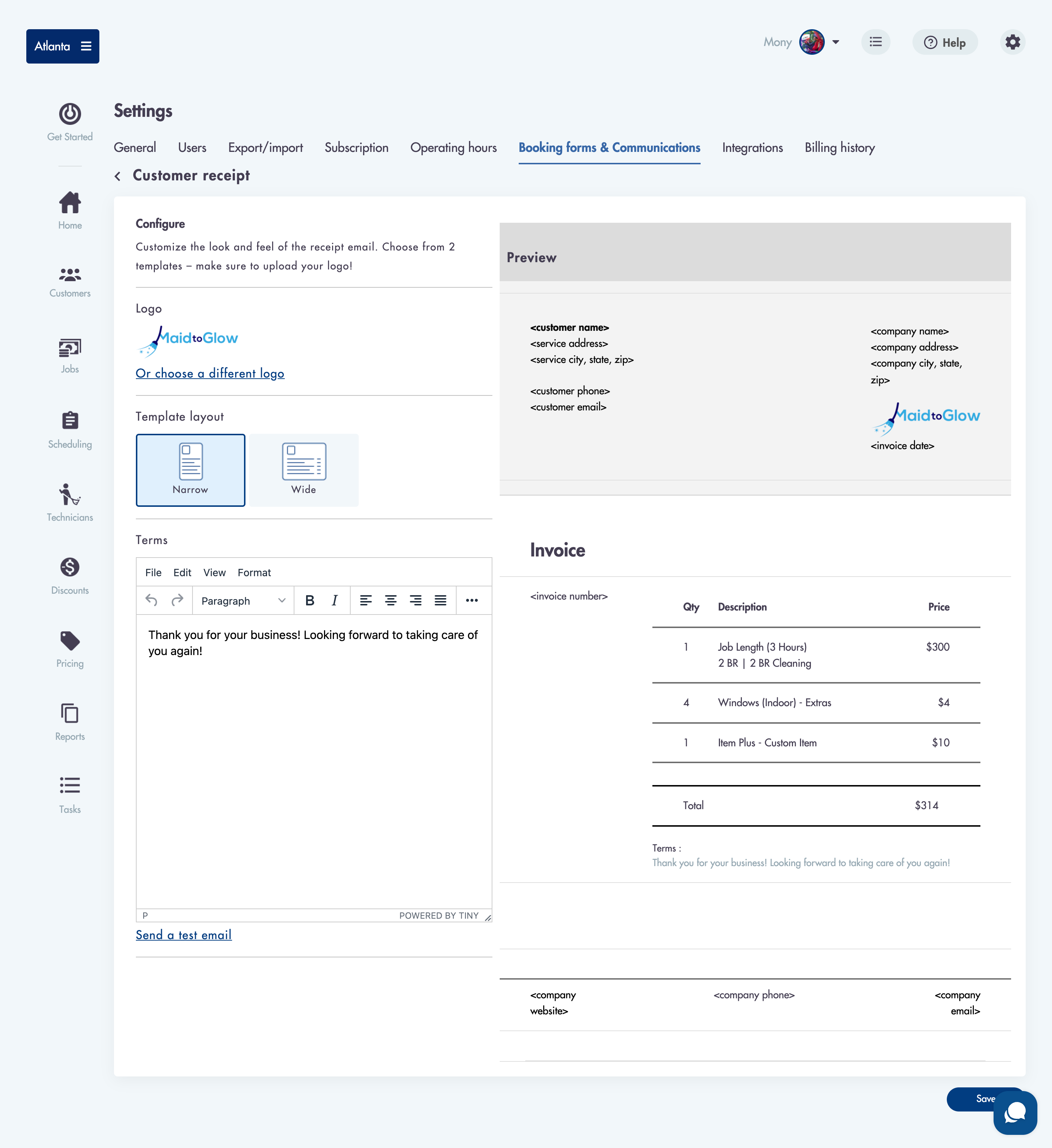
Task: Switch to the Integrations tab
Action: (752, 148)
